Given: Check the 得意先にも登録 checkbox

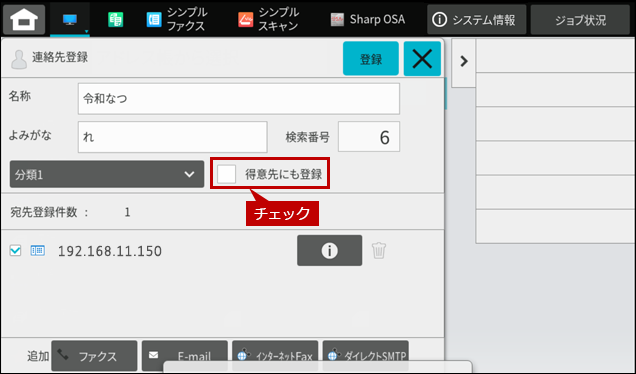Looking at the screenshot, I should click(x=226, y=174).
